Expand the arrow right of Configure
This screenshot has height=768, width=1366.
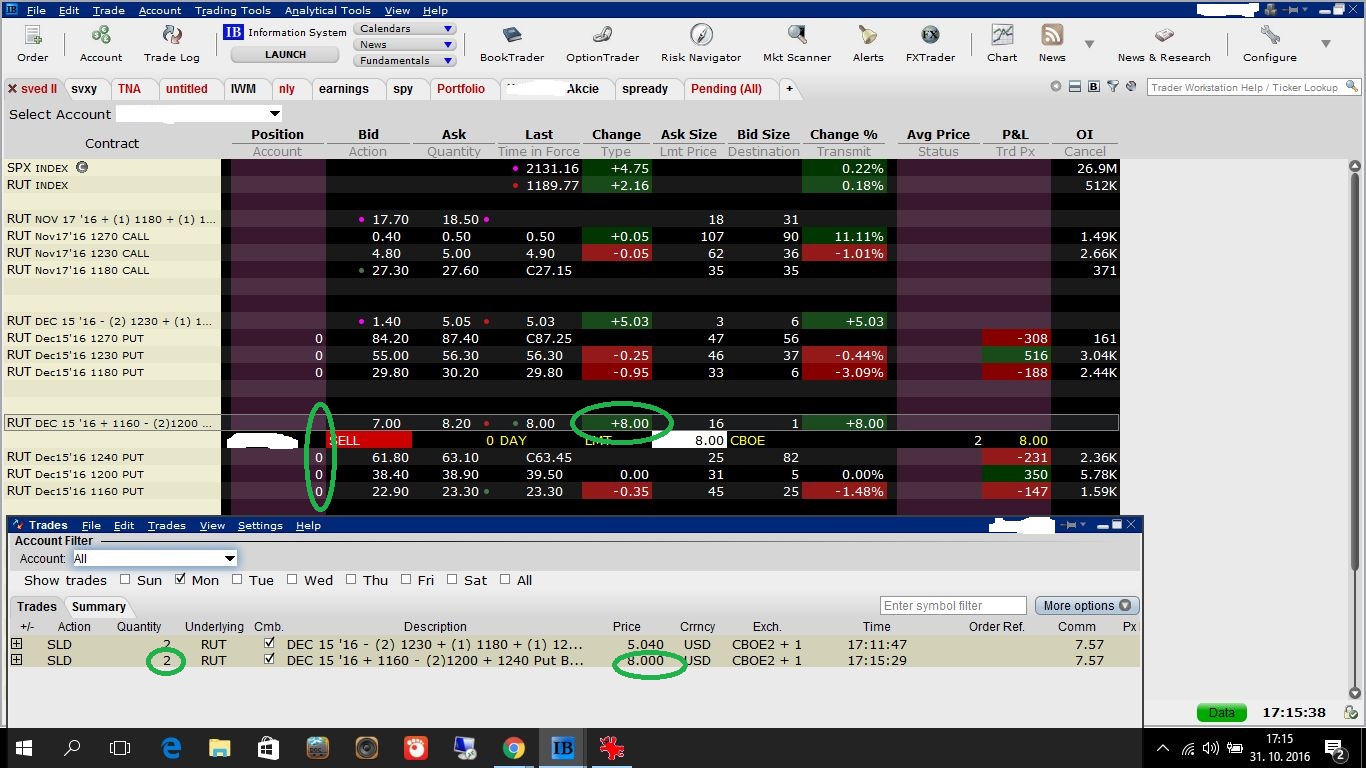pyautogui.click(x=1326, y=44)
